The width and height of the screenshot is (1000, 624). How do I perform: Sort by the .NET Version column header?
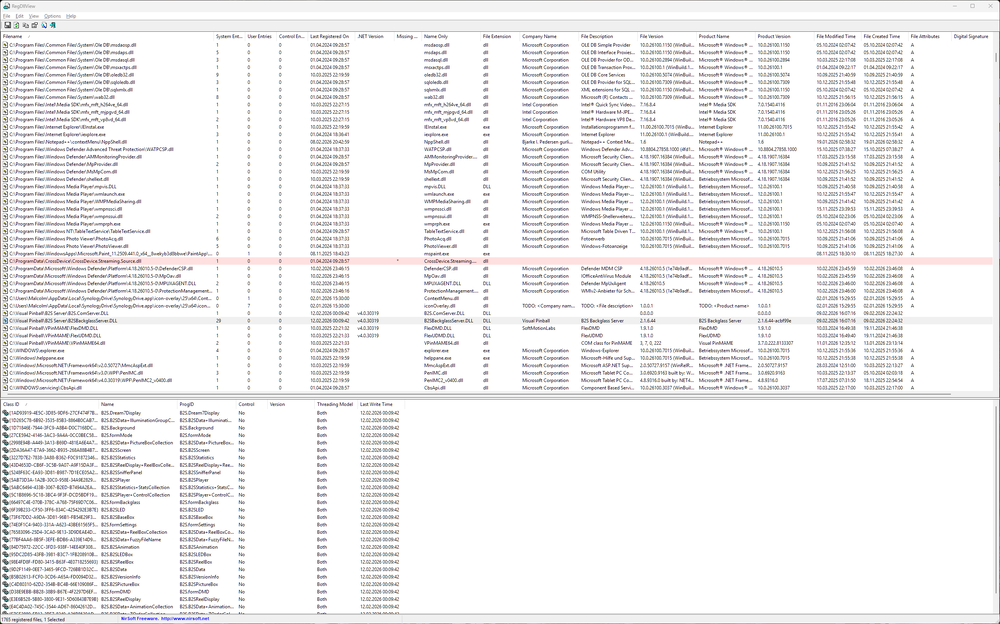(375, 36)
